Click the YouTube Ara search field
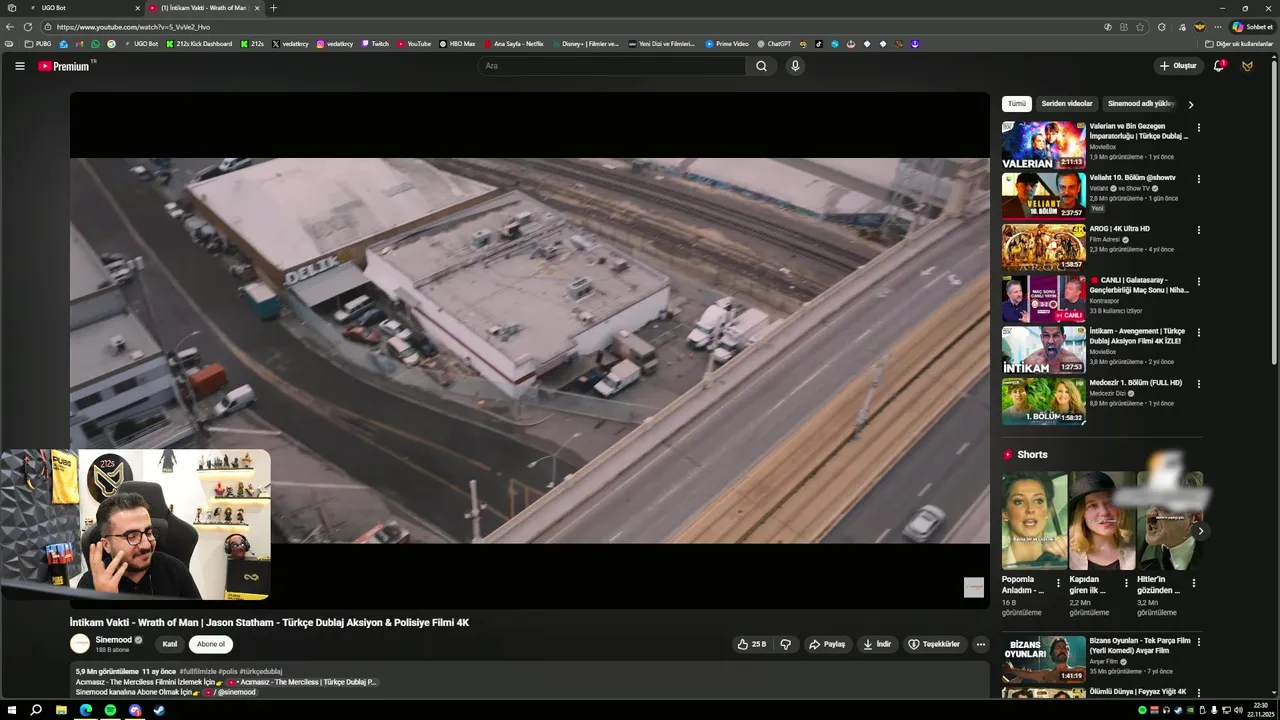Image resolution: width=1280 pixels, height=720 pixels. 611,66
